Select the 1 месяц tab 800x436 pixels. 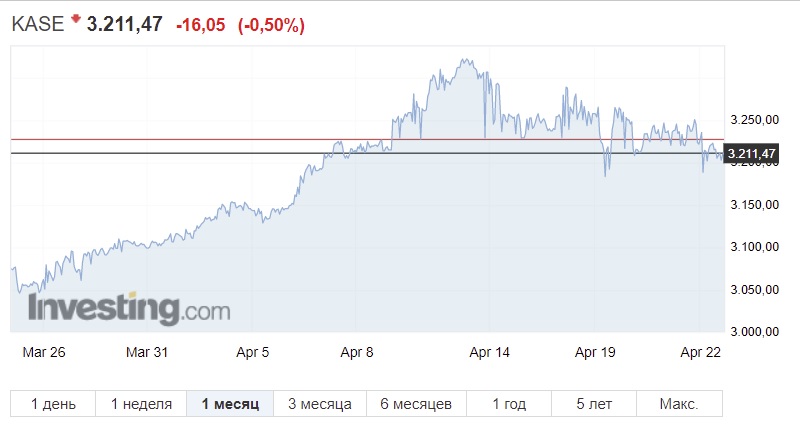pyautogui.click(x=230, y=404)
